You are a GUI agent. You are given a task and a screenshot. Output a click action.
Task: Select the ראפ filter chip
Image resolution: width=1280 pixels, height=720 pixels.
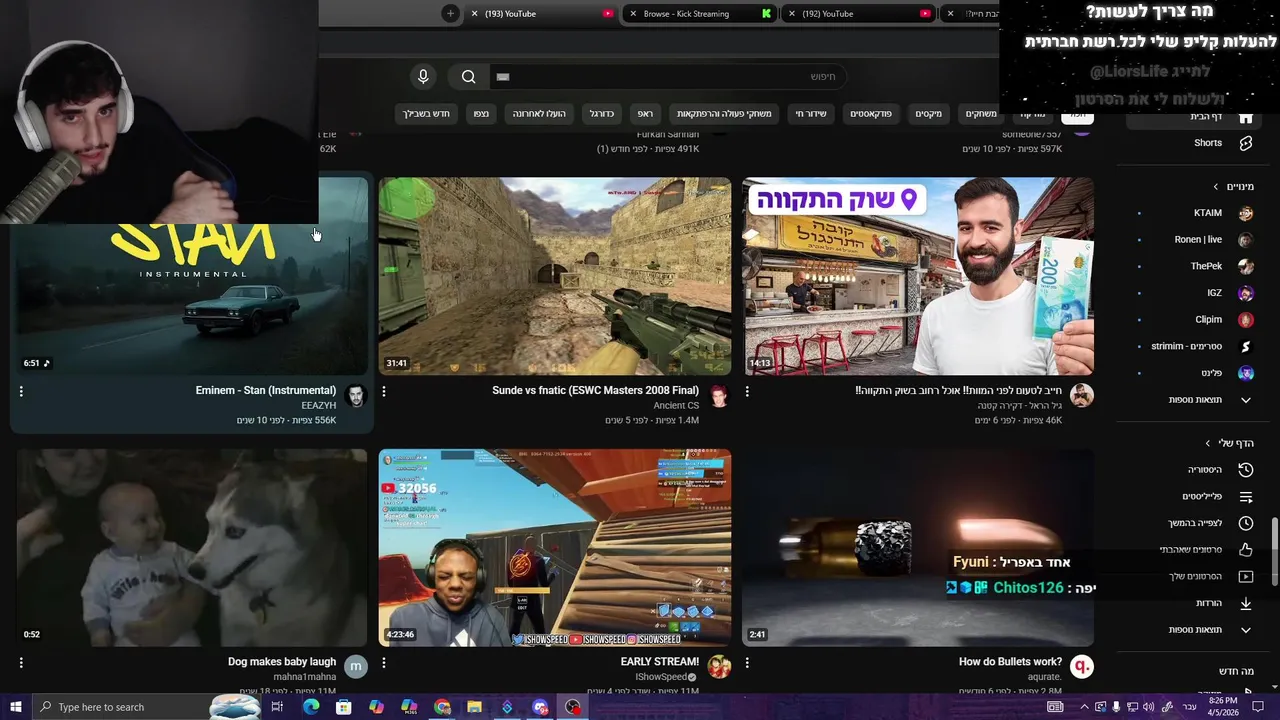coord(646,114)
